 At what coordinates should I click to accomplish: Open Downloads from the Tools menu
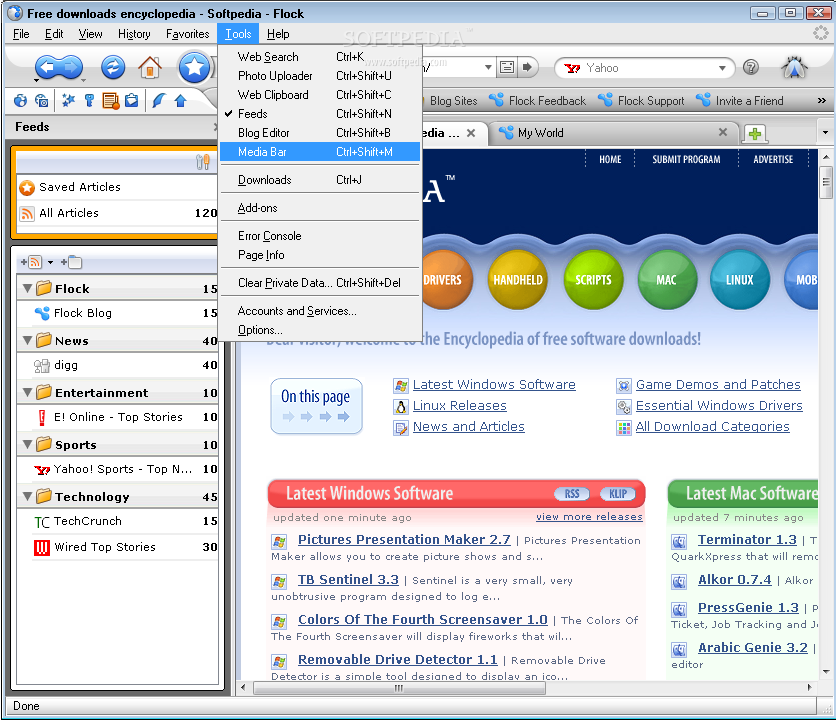[x=320, y=180]
